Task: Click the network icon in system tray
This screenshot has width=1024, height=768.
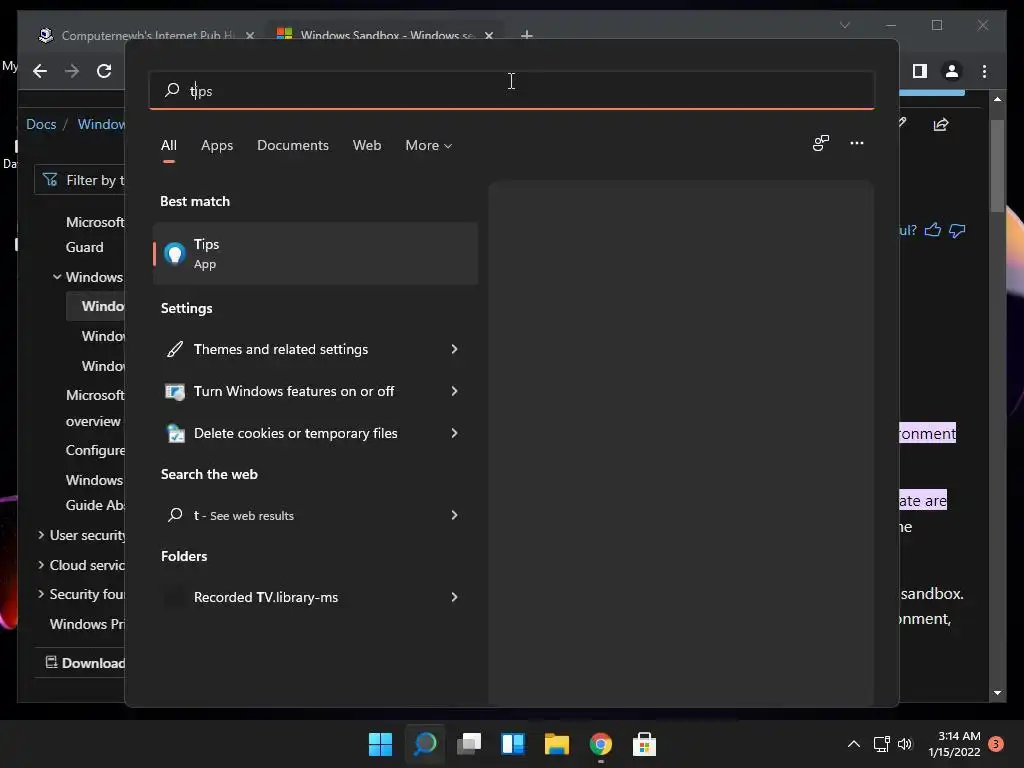Action: pyautogui.click(x=881, y=744)
